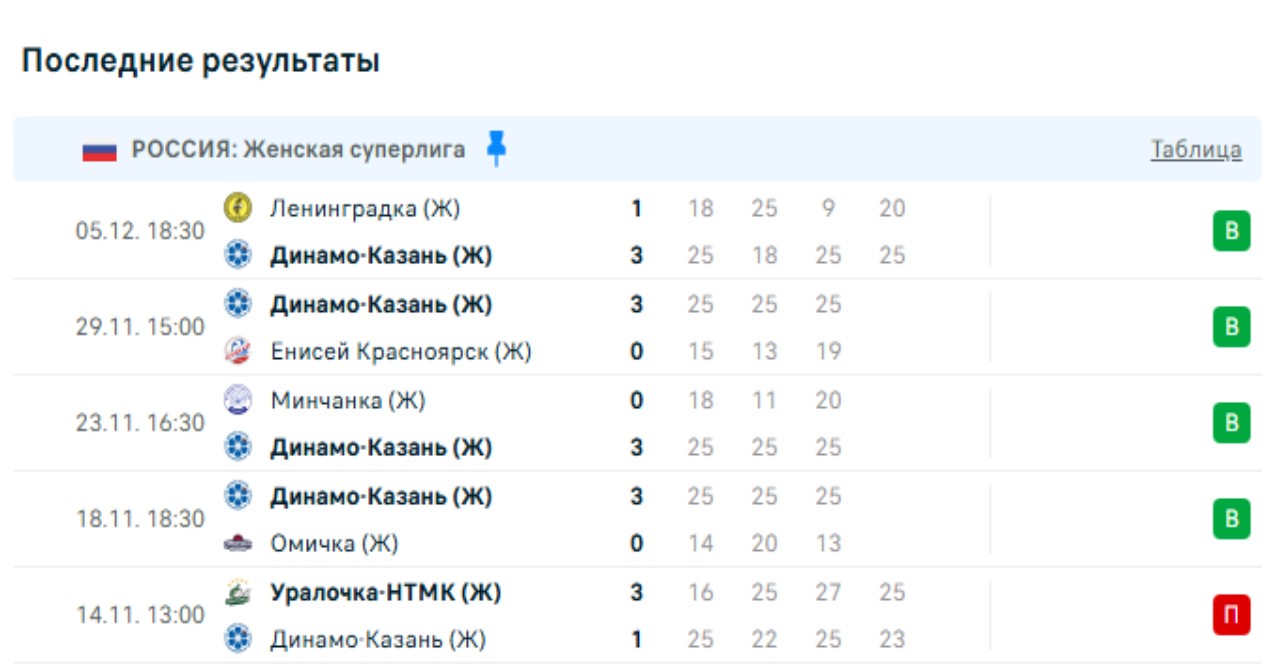1277x670 pixels.
Task: Click the blue pin icon beside Женская суперлига
Action: point(496,148)
